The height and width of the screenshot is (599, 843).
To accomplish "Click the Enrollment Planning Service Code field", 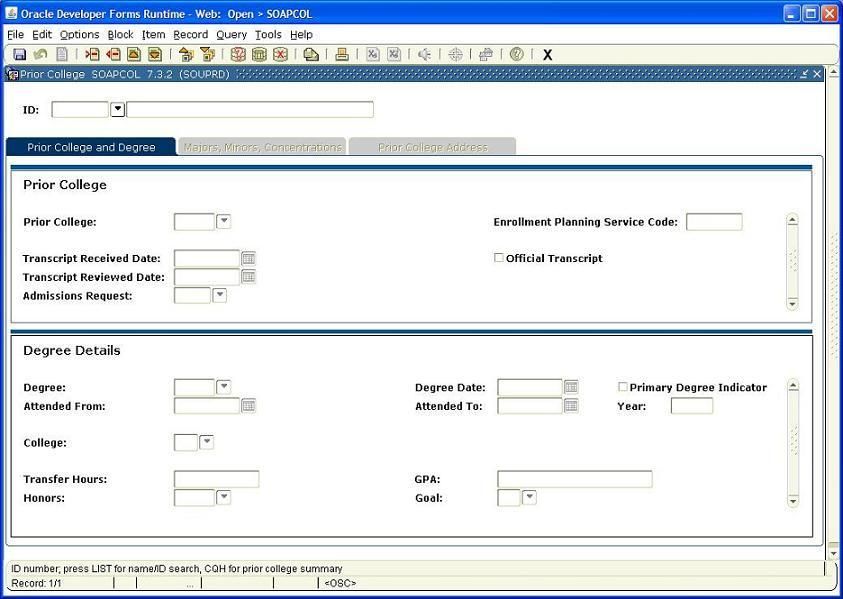I will tap(714, 222).
